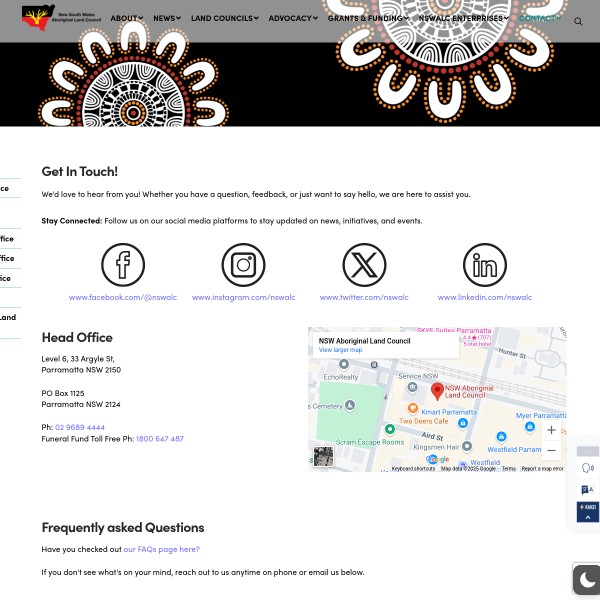
Task: Open the LinkedIn circle icon
Action: point(484,265)
